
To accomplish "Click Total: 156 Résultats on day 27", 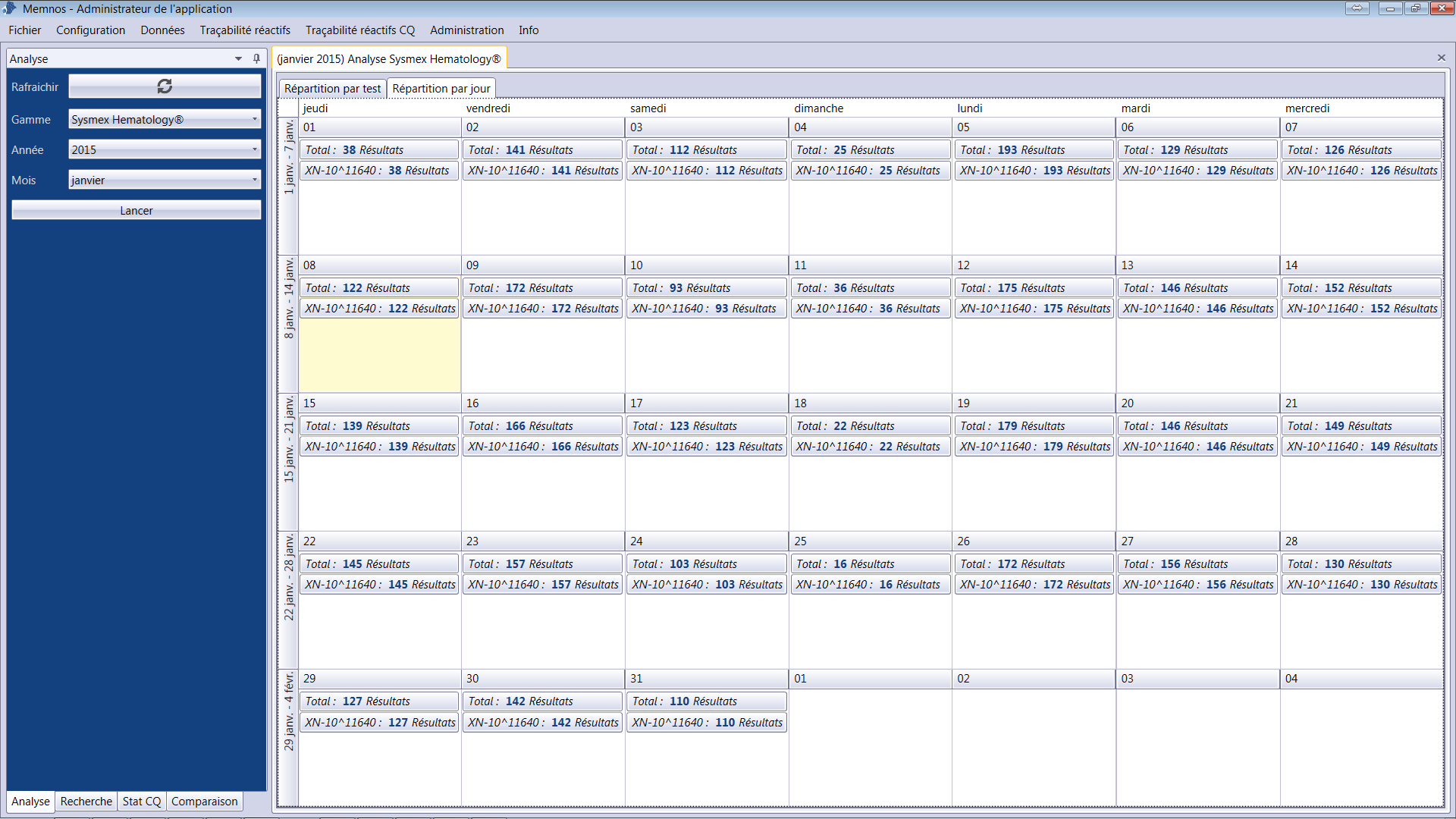I will click(x=1198, y=563).
